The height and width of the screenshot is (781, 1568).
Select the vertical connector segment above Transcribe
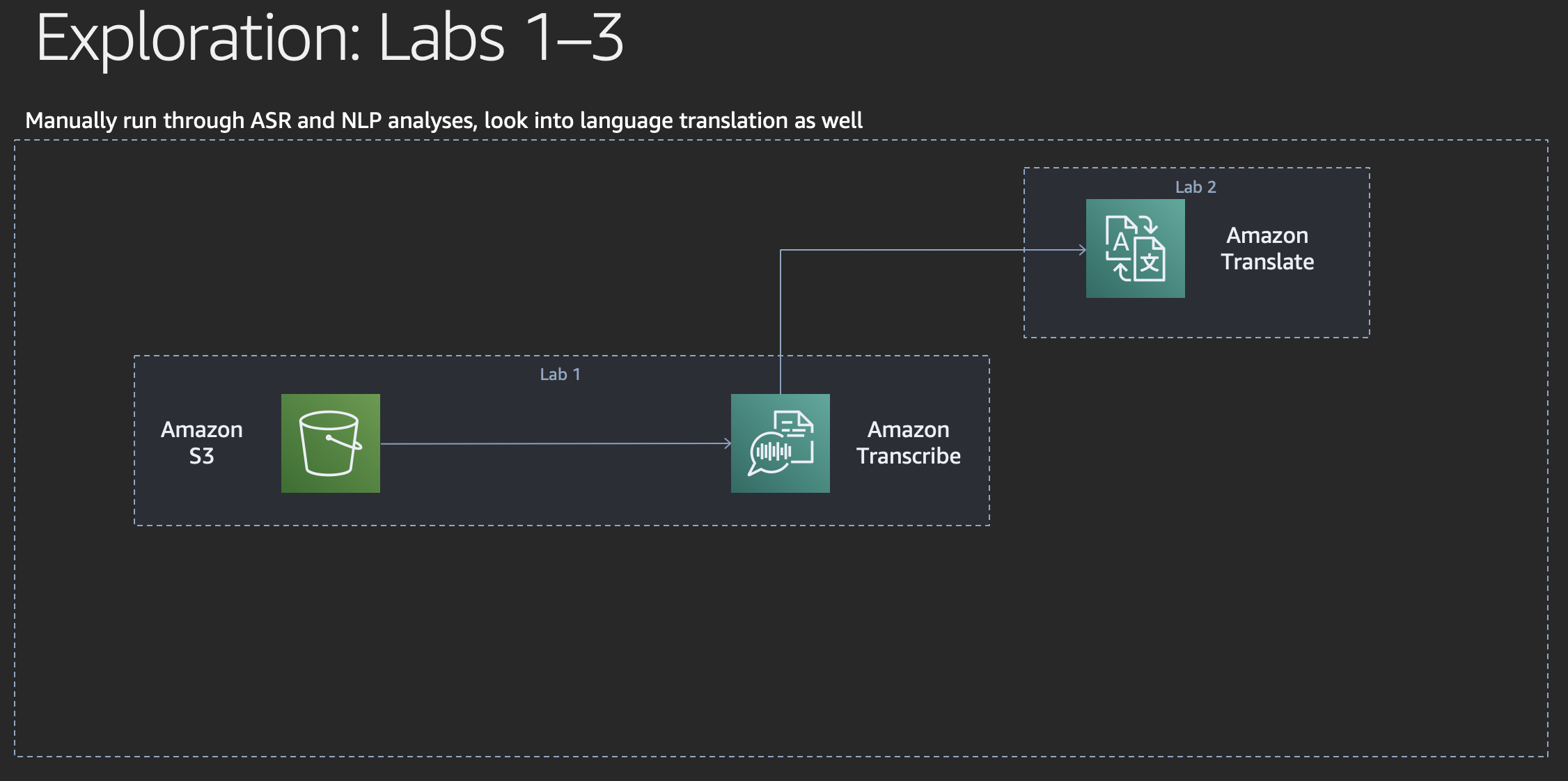point(781,320)
